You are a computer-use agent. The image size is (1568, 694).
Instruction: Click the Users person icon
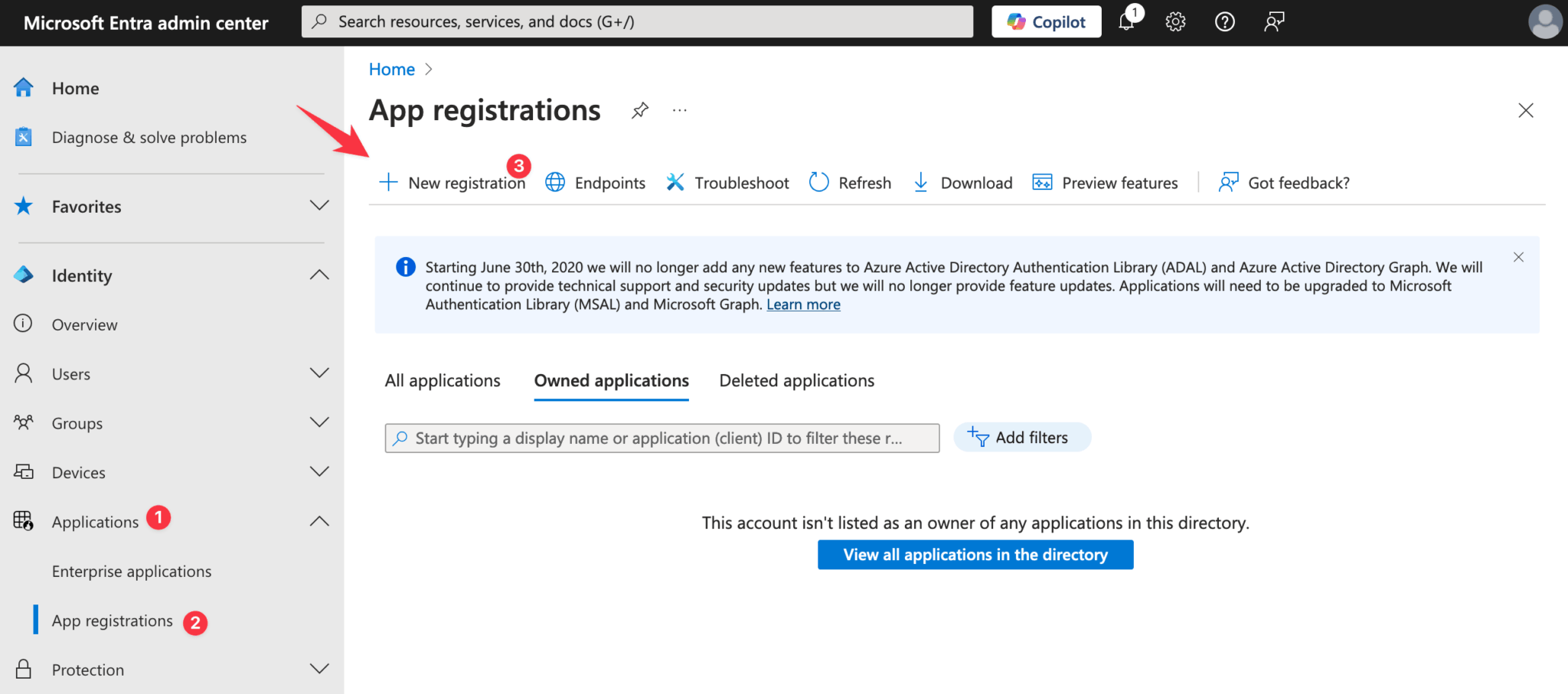24,373
